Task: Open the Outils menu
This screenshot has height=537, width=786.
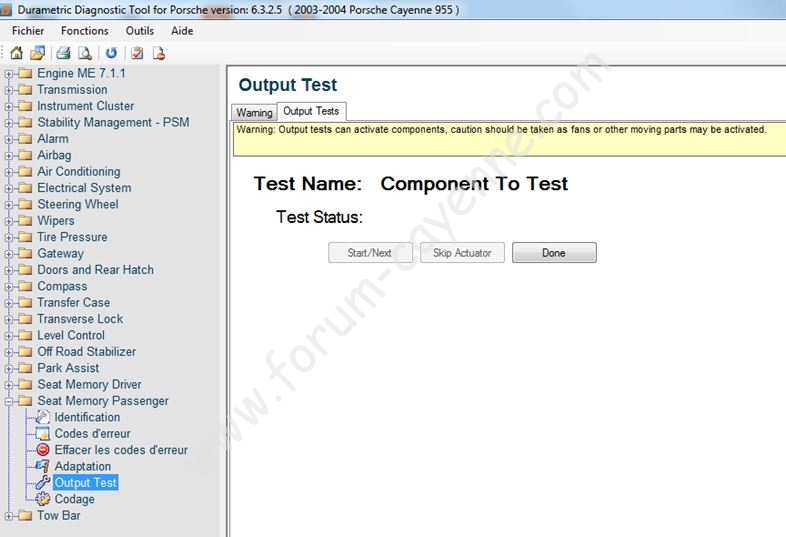Action: [x=140, y=31]
